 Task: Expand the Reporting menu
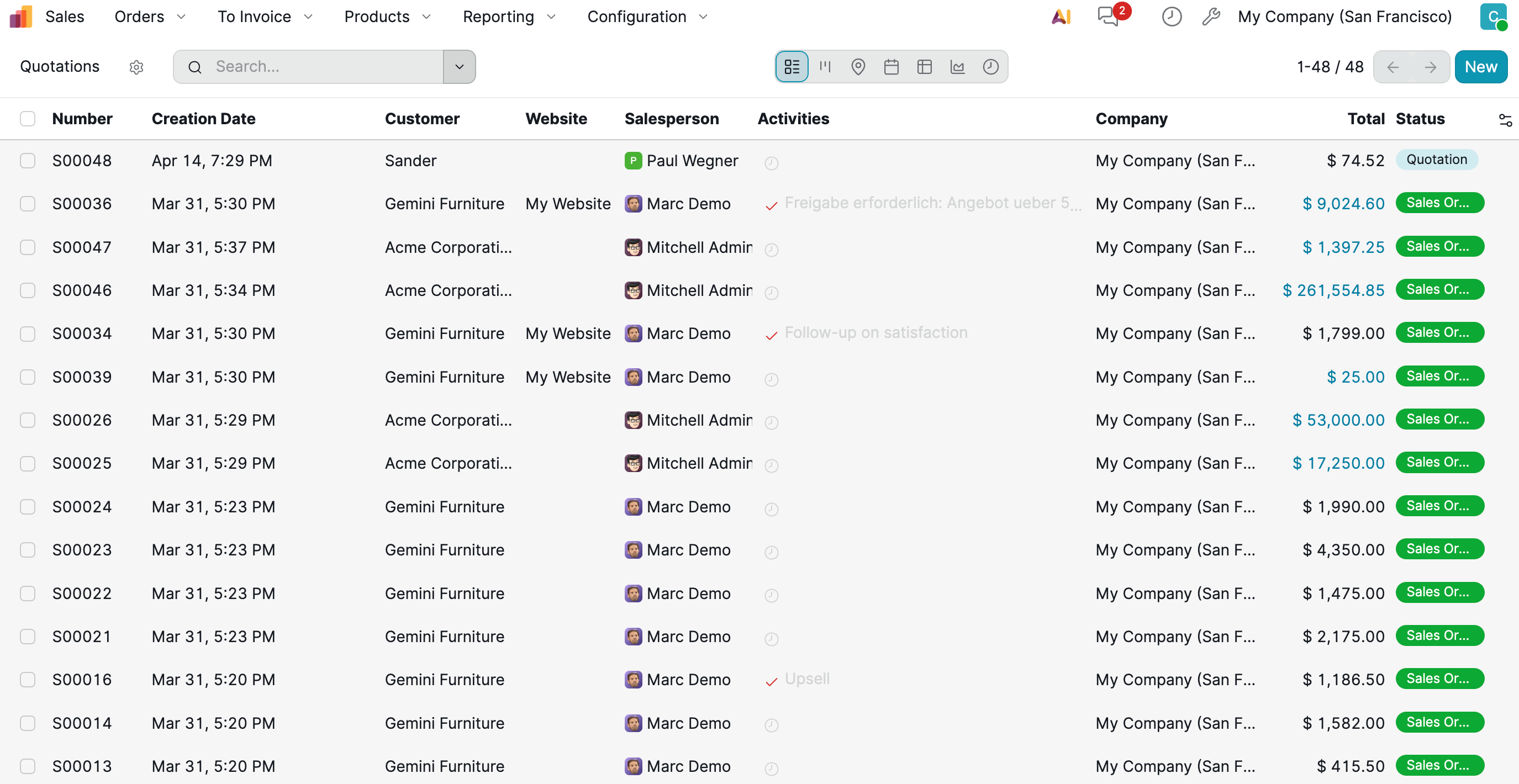tap(508, 17)
